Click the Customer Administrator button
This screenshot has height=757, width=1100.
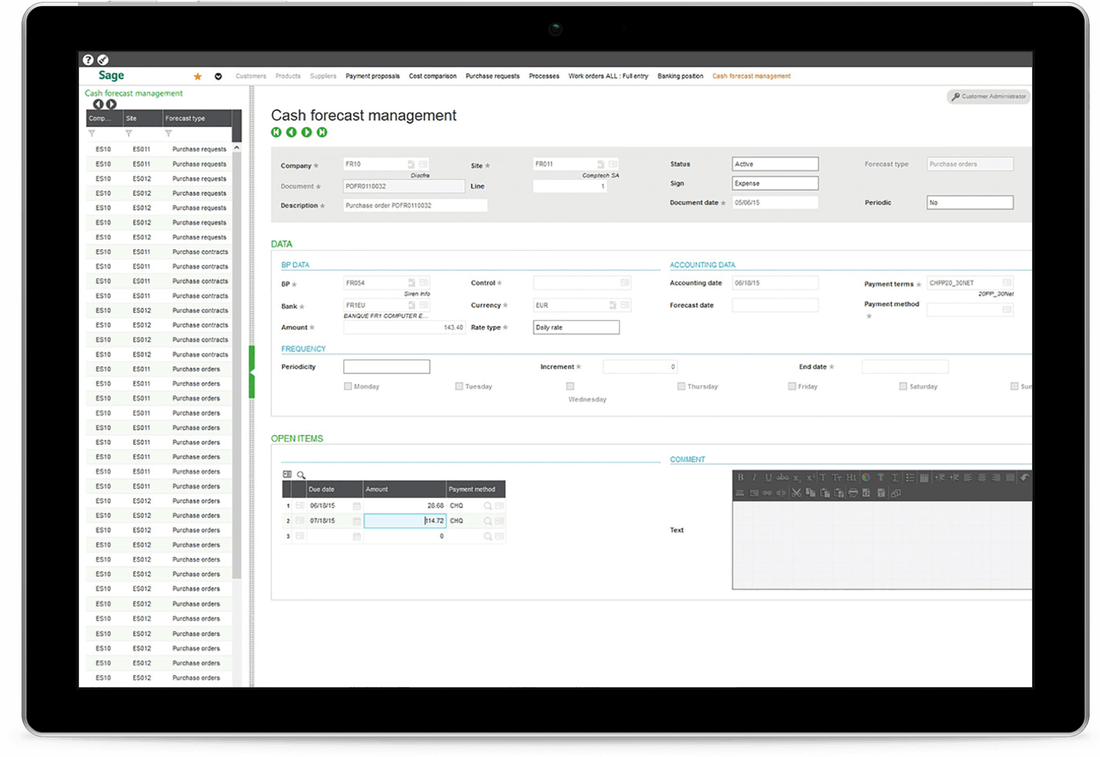pyautogui.click(x=985, y=96)
